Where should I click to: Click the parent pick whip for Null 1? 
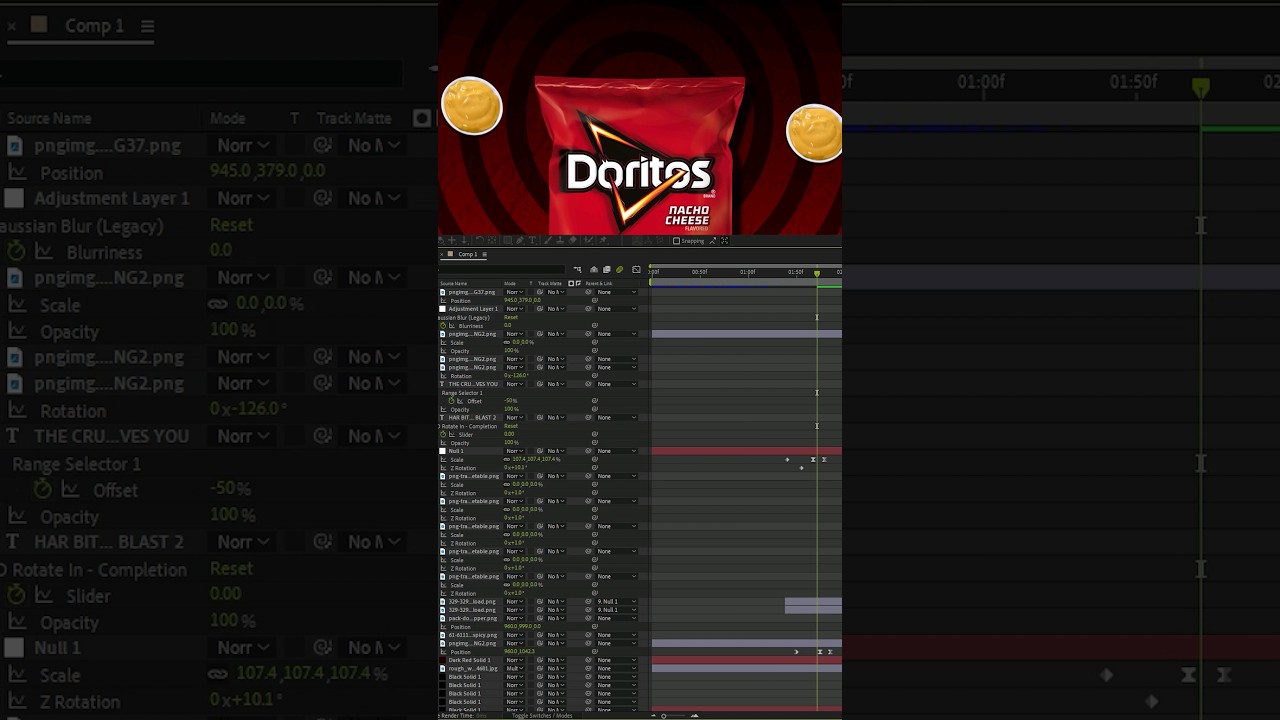click(x=588, y=451)
